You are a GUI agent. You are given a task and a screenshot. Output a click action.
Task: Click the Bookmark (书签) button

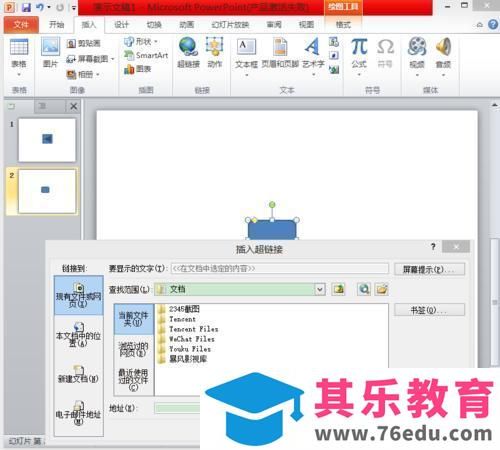[429, 310]
